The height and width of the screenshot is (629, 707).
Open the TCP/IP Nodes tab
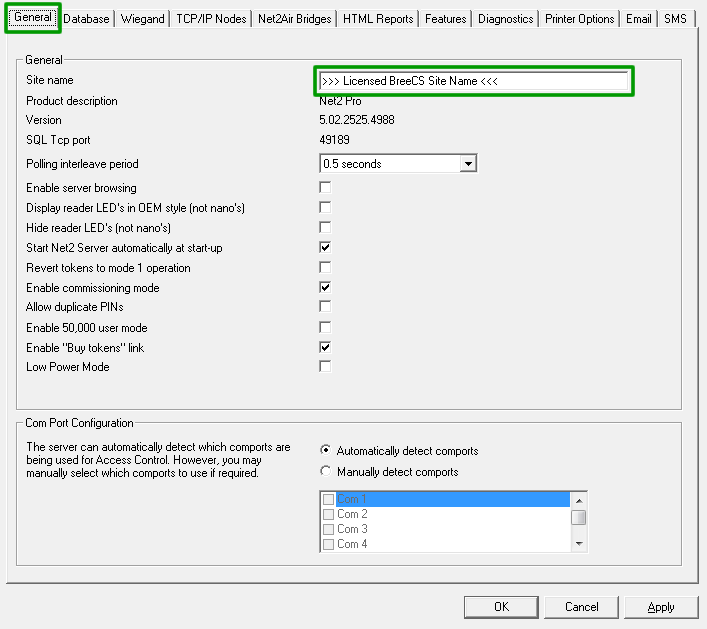(x=211, y=19)
